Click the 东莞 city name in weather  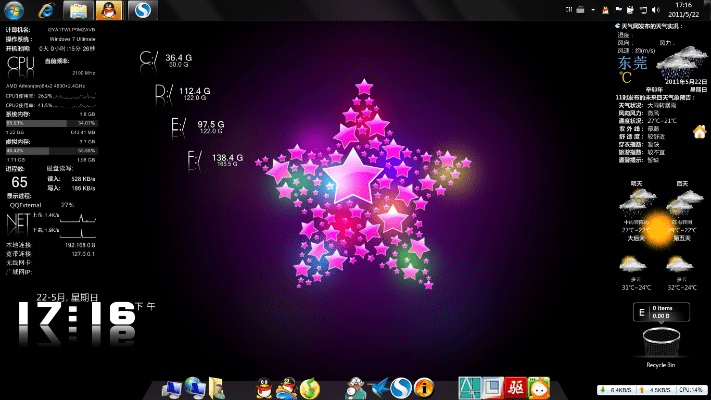[x=632, y=63]
